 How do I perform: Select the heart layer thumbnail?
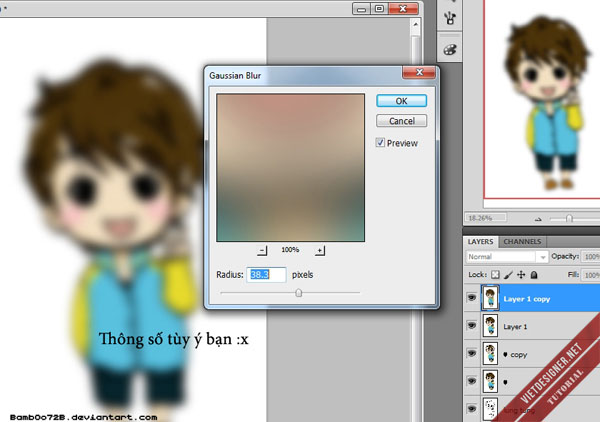tap(490, 381)
